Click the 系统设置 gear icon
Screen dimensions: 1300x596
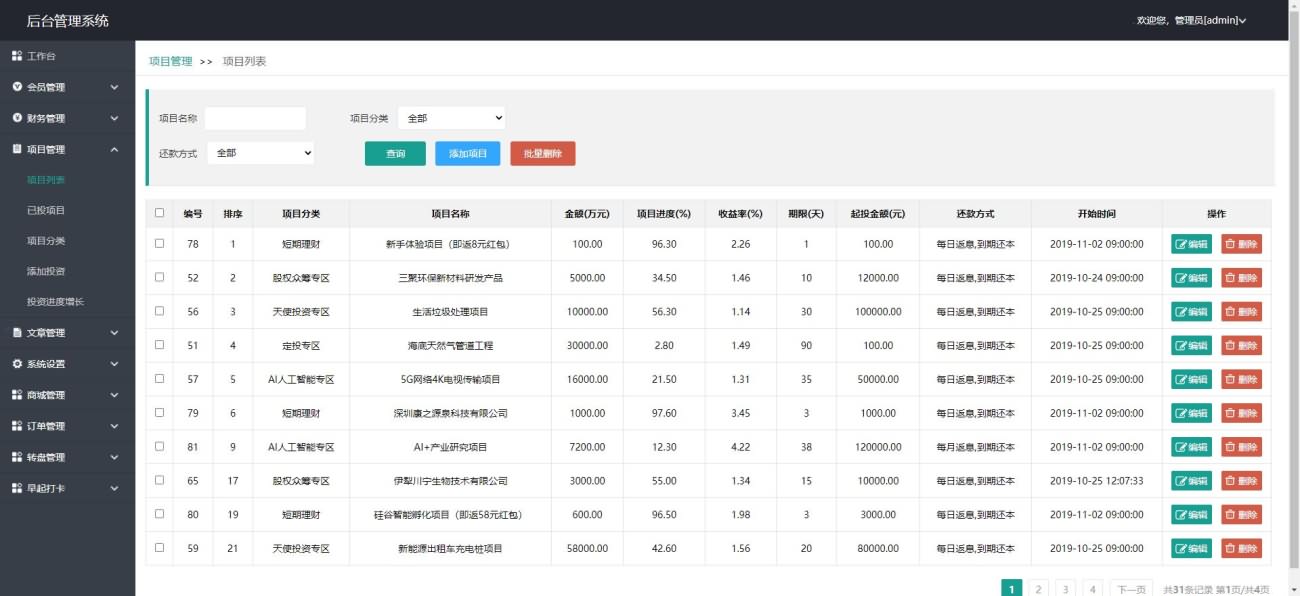pos(17,364)
